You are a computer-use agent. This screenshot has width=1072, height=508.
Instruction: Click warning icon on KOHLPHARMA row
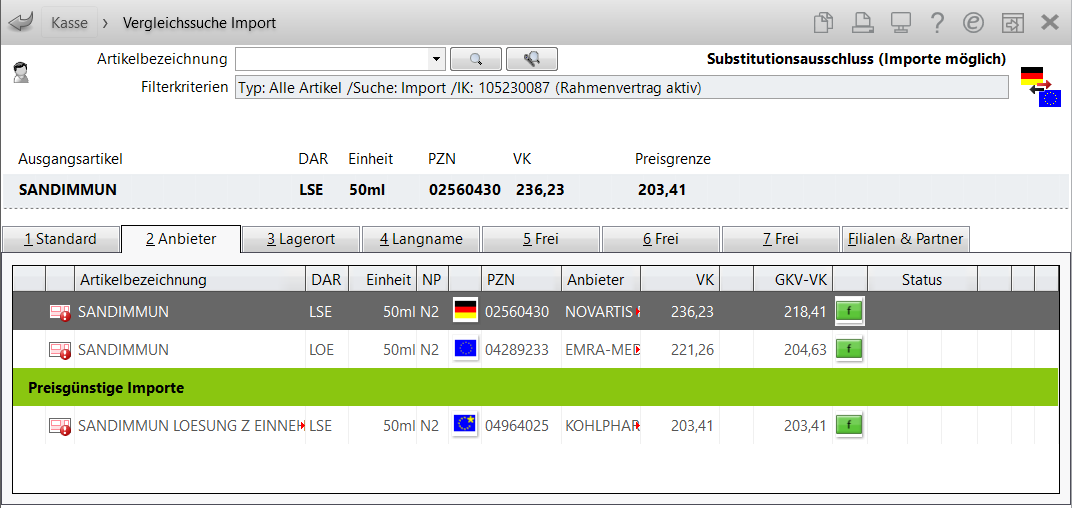[x=60, y=426]
